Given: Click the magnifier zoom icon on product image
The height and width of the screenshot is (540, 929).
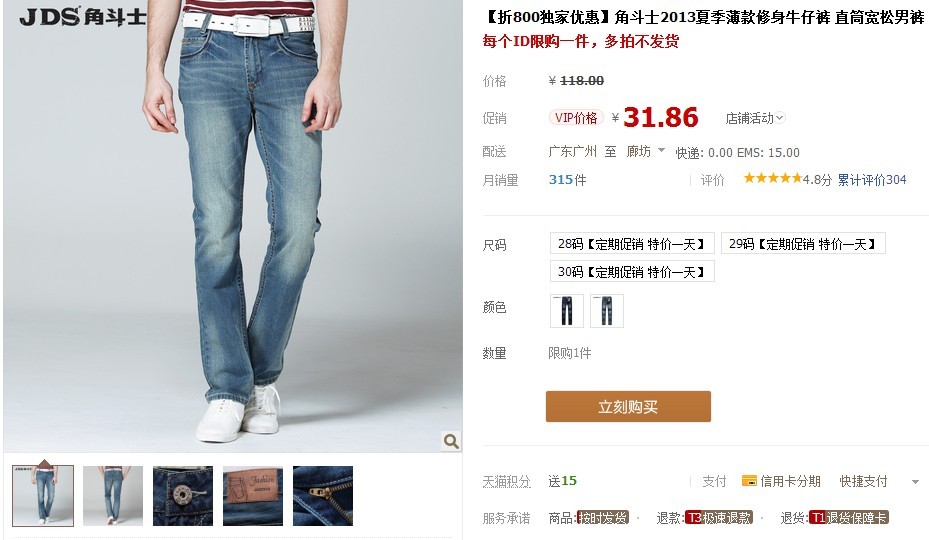Looking at the screenshot, I should coord(451,441).
